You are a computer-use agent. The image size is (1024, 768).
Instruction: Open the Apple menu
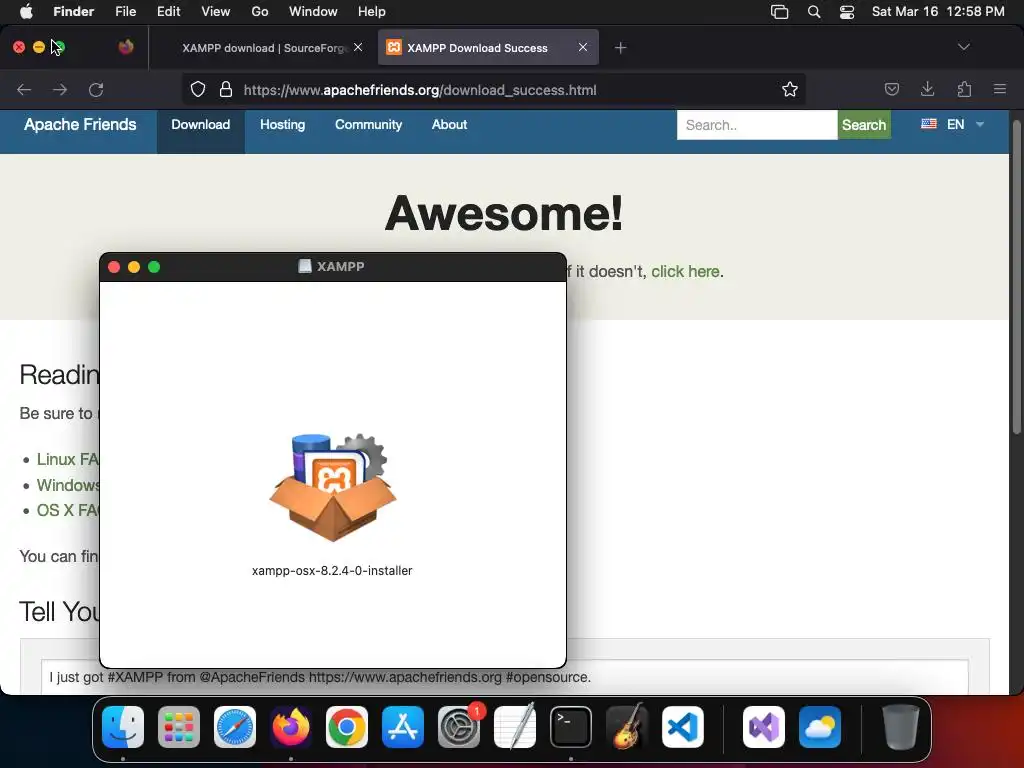pyautogui.click(x=26, y=12)
